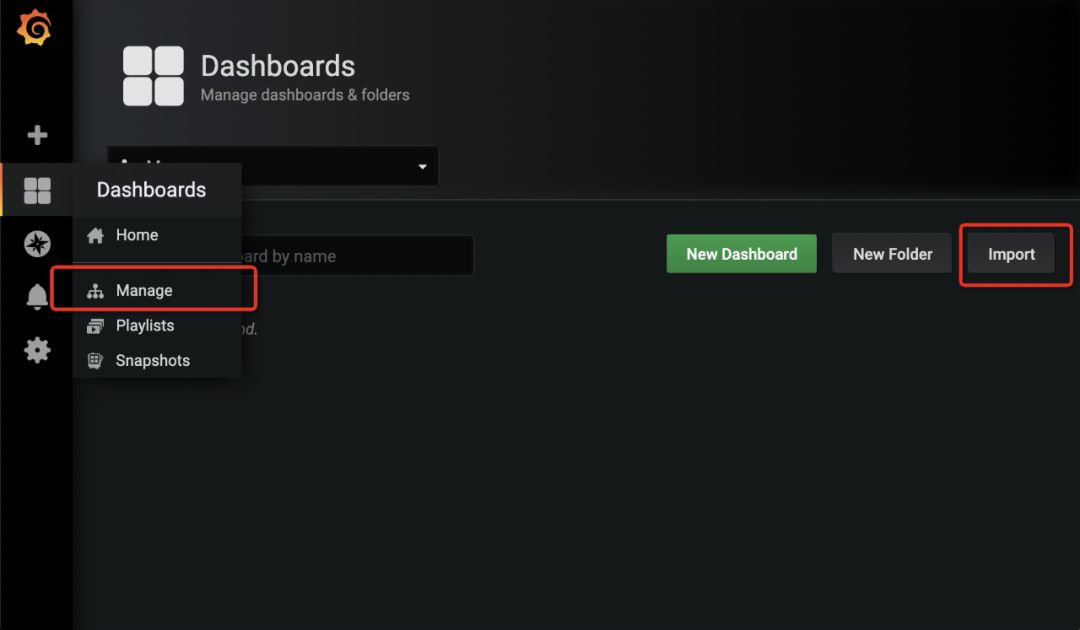Viewport: 1080px width, 630px height.
Task: Expand the dropdown caret arrow below header
Action: click(x=422, y=167)
